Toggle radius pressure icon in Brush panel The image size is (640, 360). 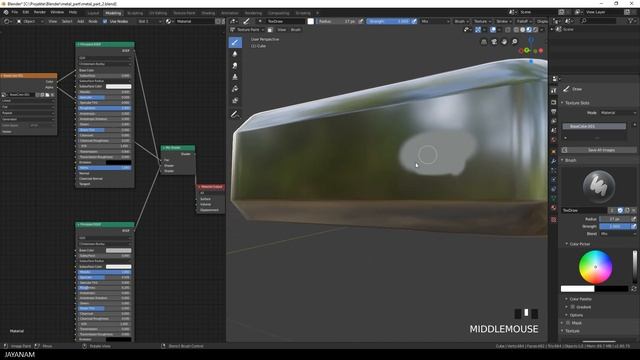633,219
